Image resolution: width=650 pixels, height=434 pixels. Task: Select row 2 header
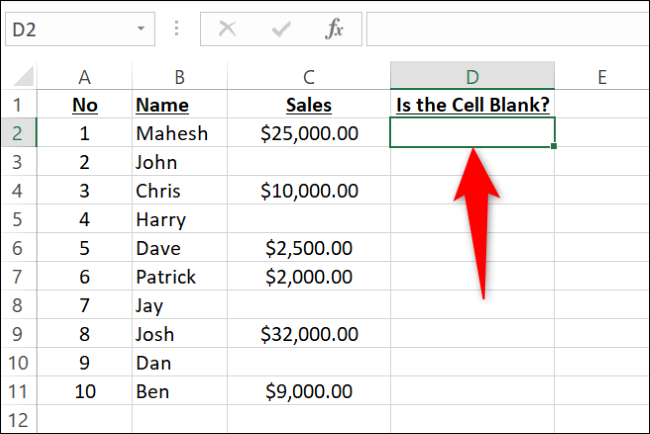coord(19,132)
